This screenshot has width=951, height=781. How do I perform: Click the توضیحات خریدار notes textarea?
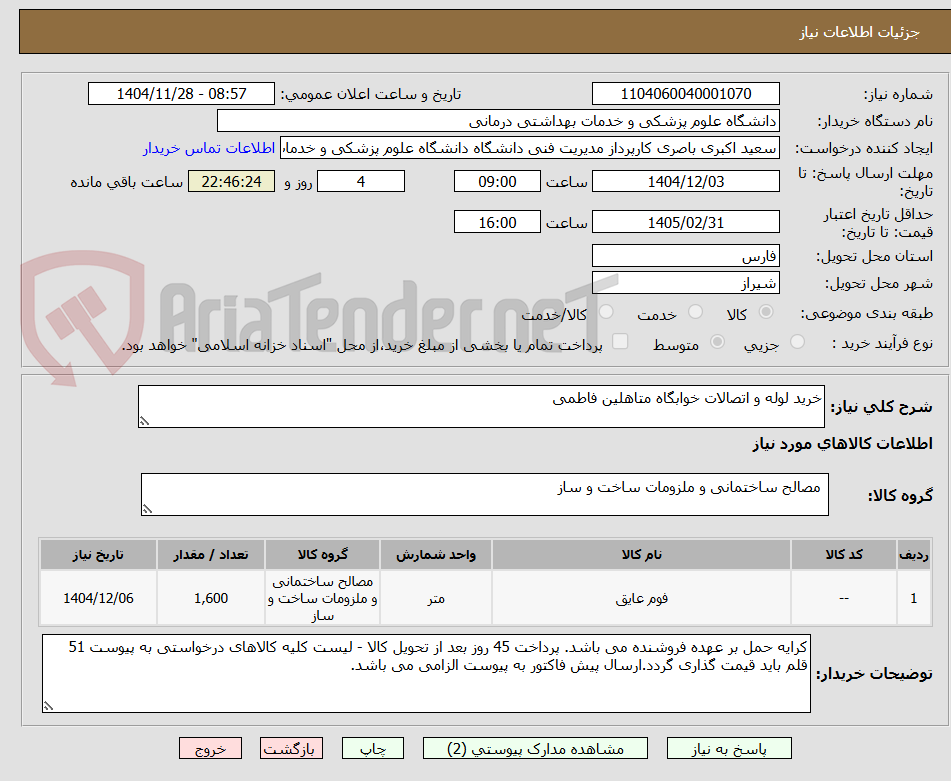[x=426, y=673]
